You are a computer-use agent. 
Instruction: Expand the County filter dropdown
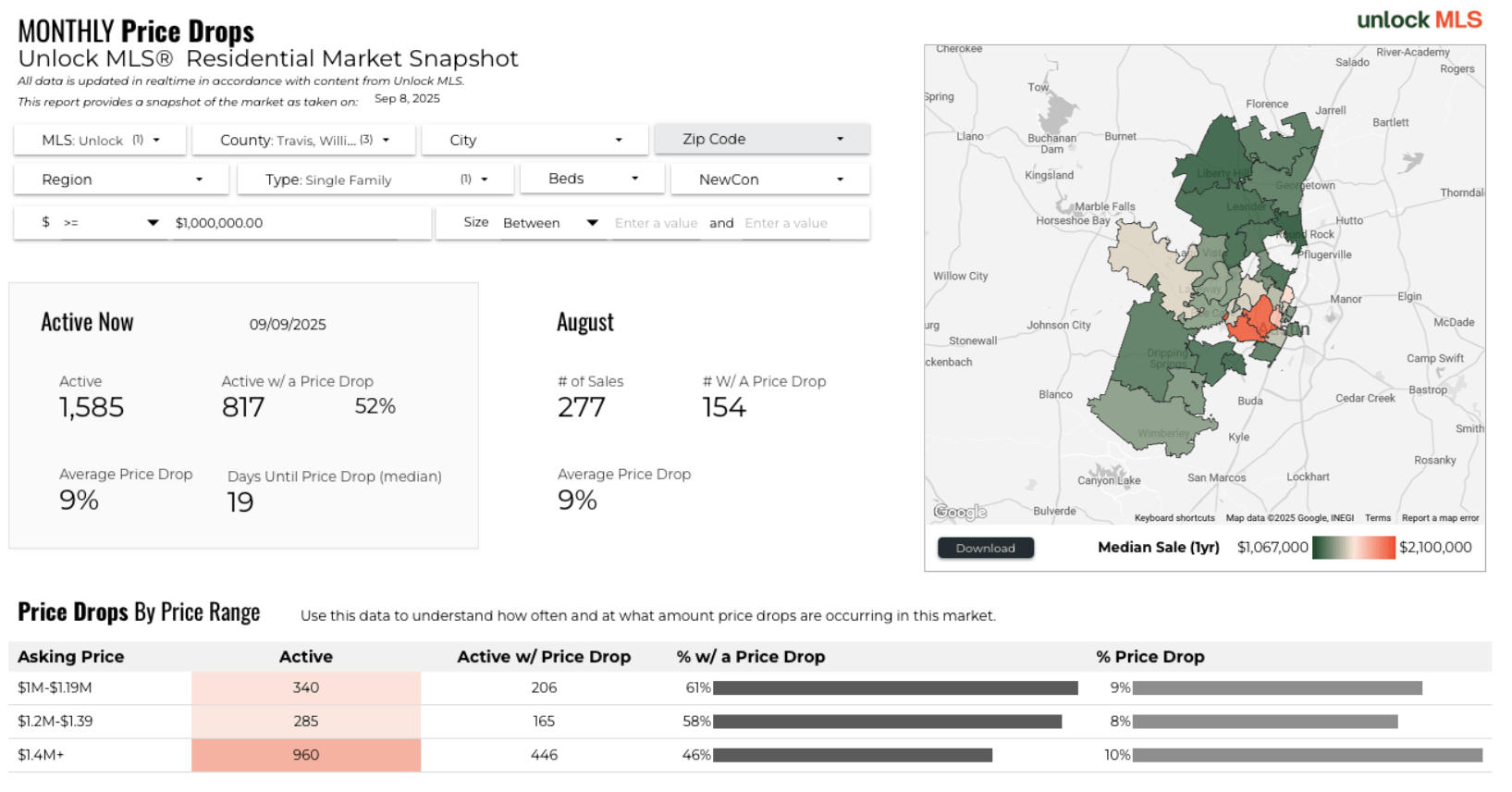pos(304,141)
